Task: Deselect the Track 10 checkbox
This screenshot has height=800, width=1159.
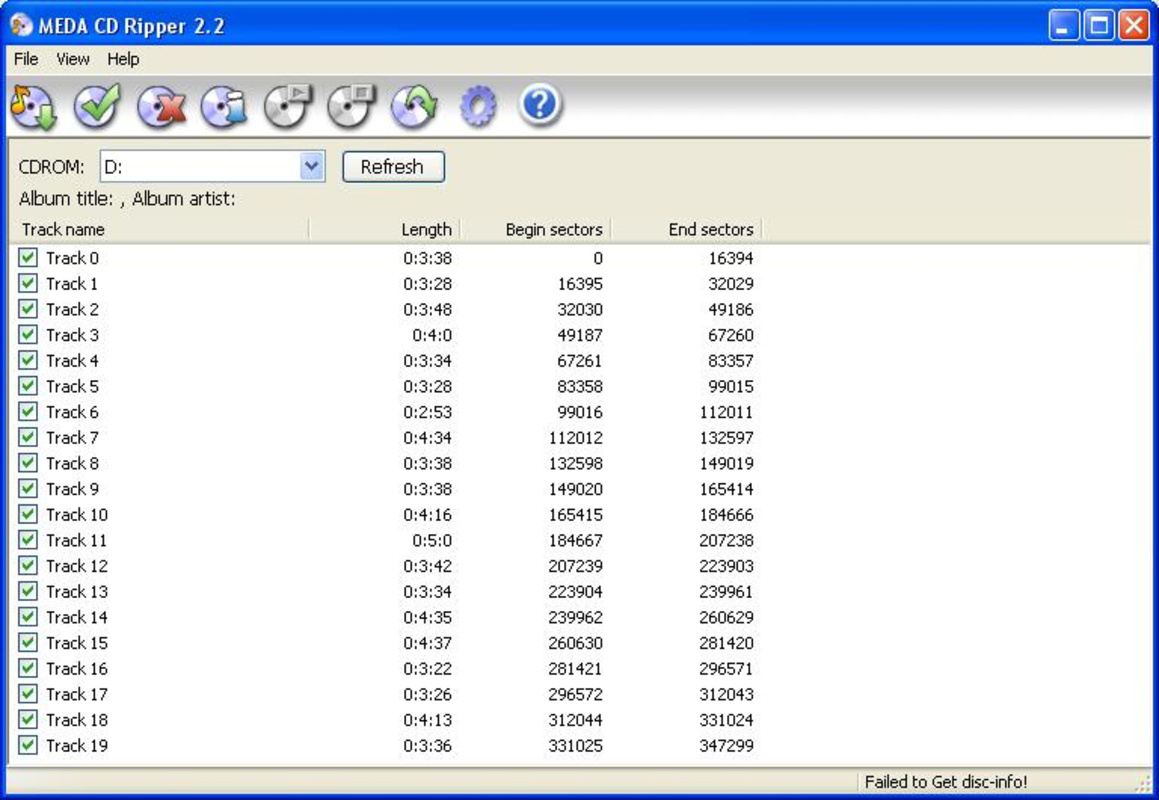Action: (28, 514)
